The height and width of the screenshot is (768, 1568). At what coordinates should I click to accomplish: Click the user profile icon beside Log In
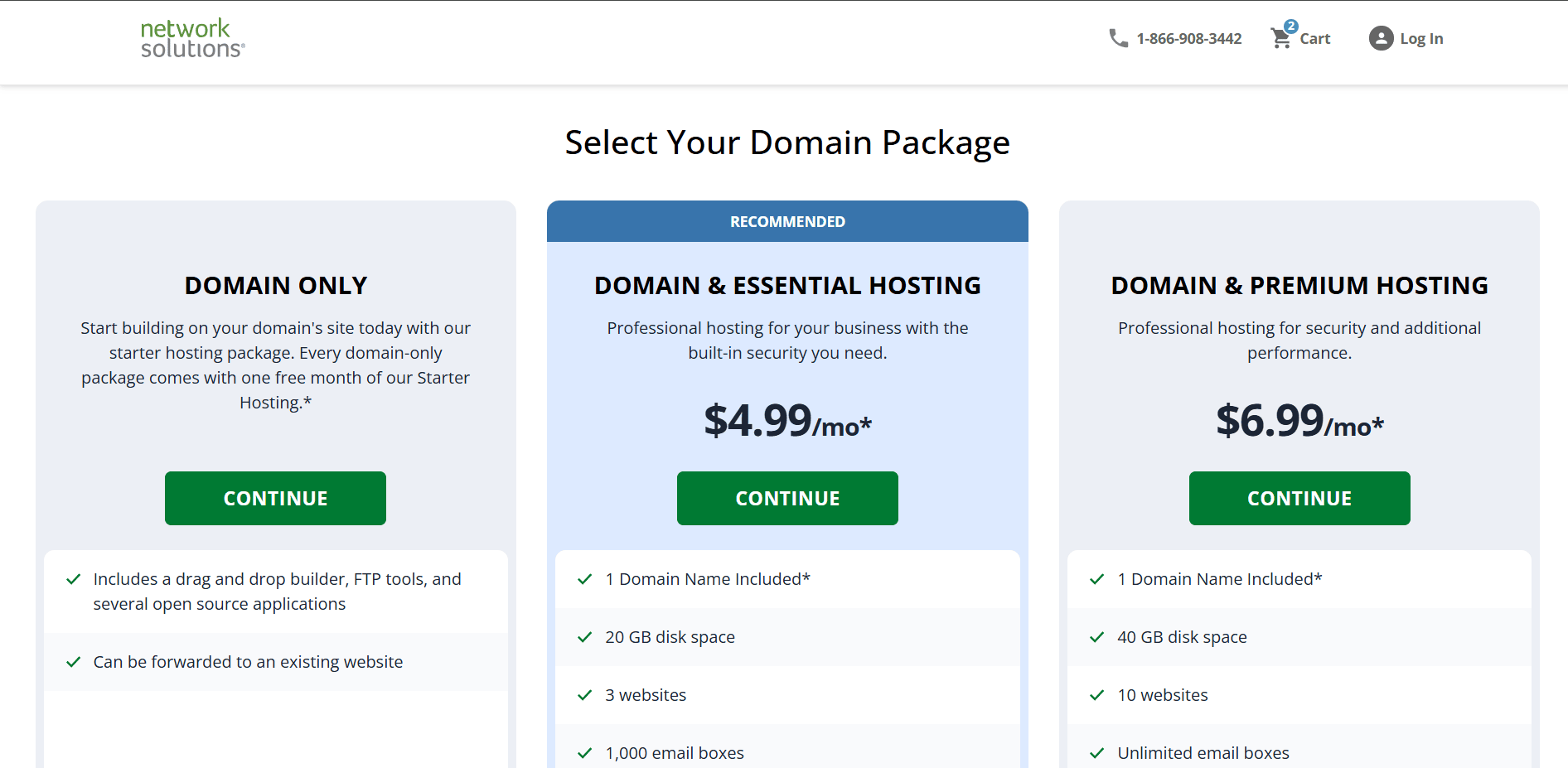pyautogui.click(x=1381, y=38)
